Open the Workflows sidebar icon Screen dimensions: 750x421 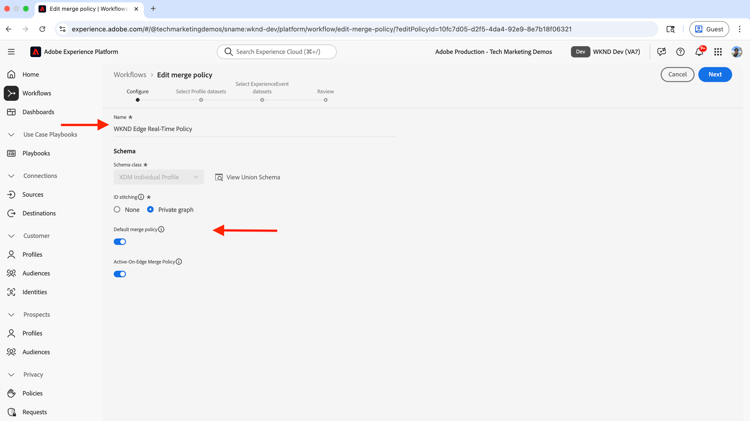pos(11,93)
